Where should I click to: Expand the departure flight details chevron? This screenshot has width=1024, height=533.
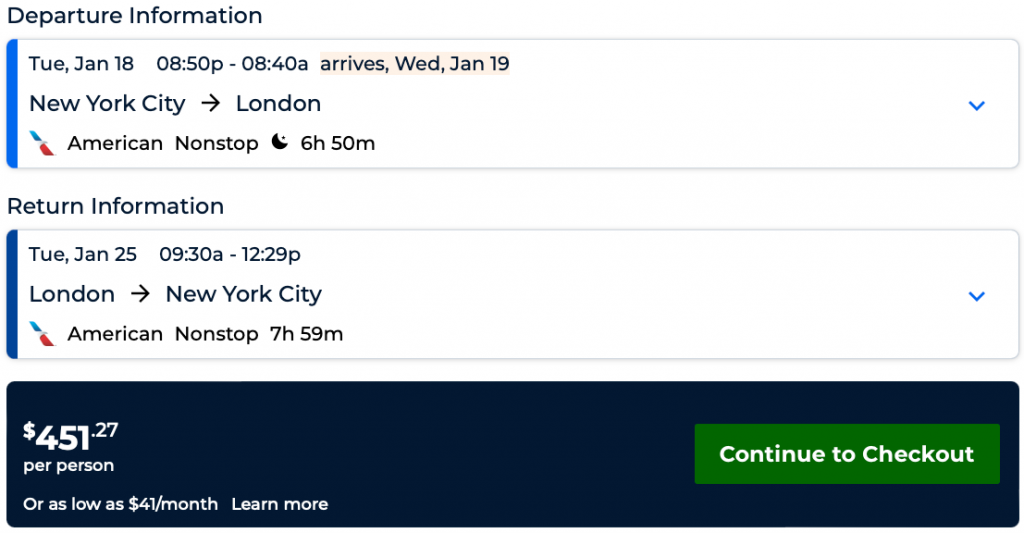tap(977, 106)
